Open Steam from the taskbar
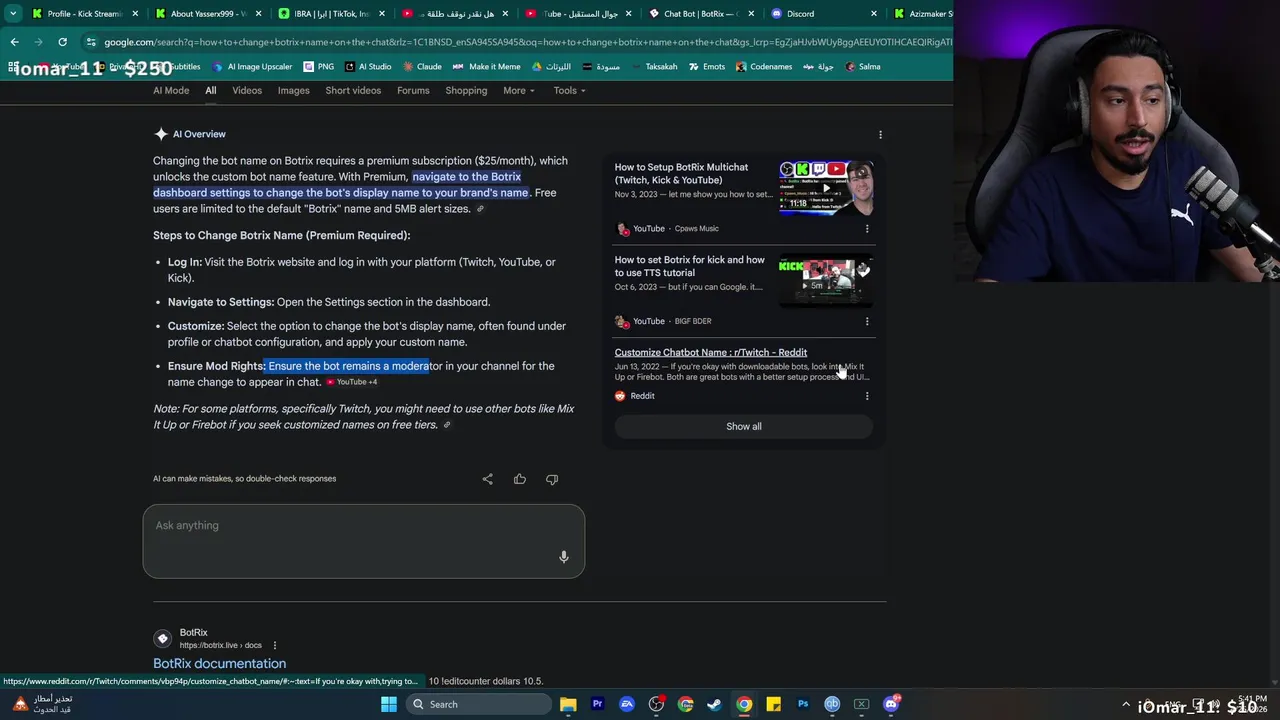The height and width of the screenshot is (720, 1280). tap(714, 704)
